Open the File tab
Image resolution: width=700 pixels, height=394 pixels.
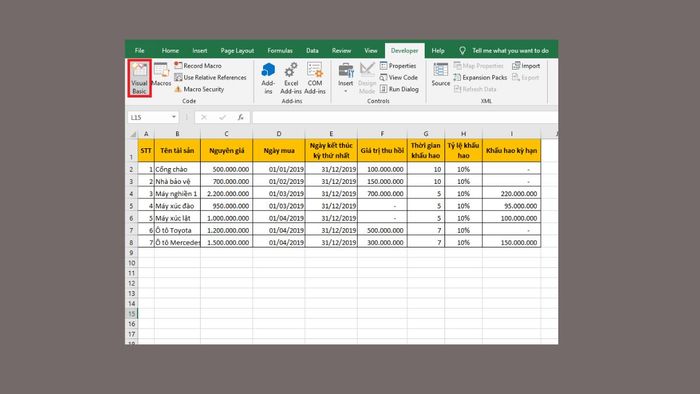[x=139, y=50]
